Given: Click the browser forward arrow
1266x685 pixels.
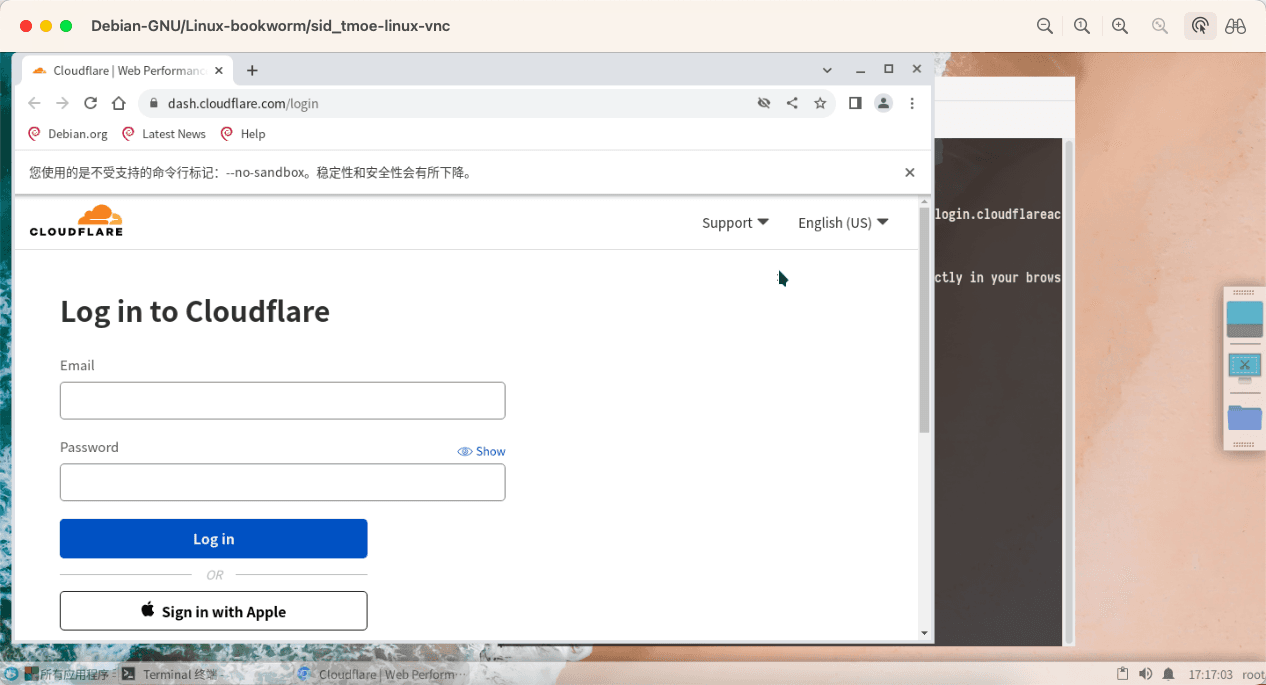Looking at the screenshot, I should (x=62, y=103).
